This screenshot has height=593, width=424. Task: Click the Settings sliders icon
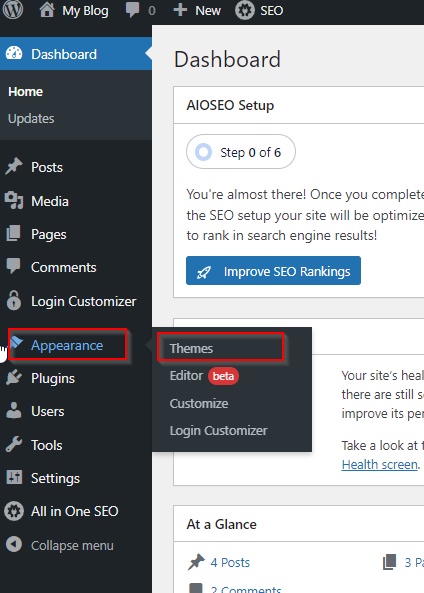coord(14,478)
